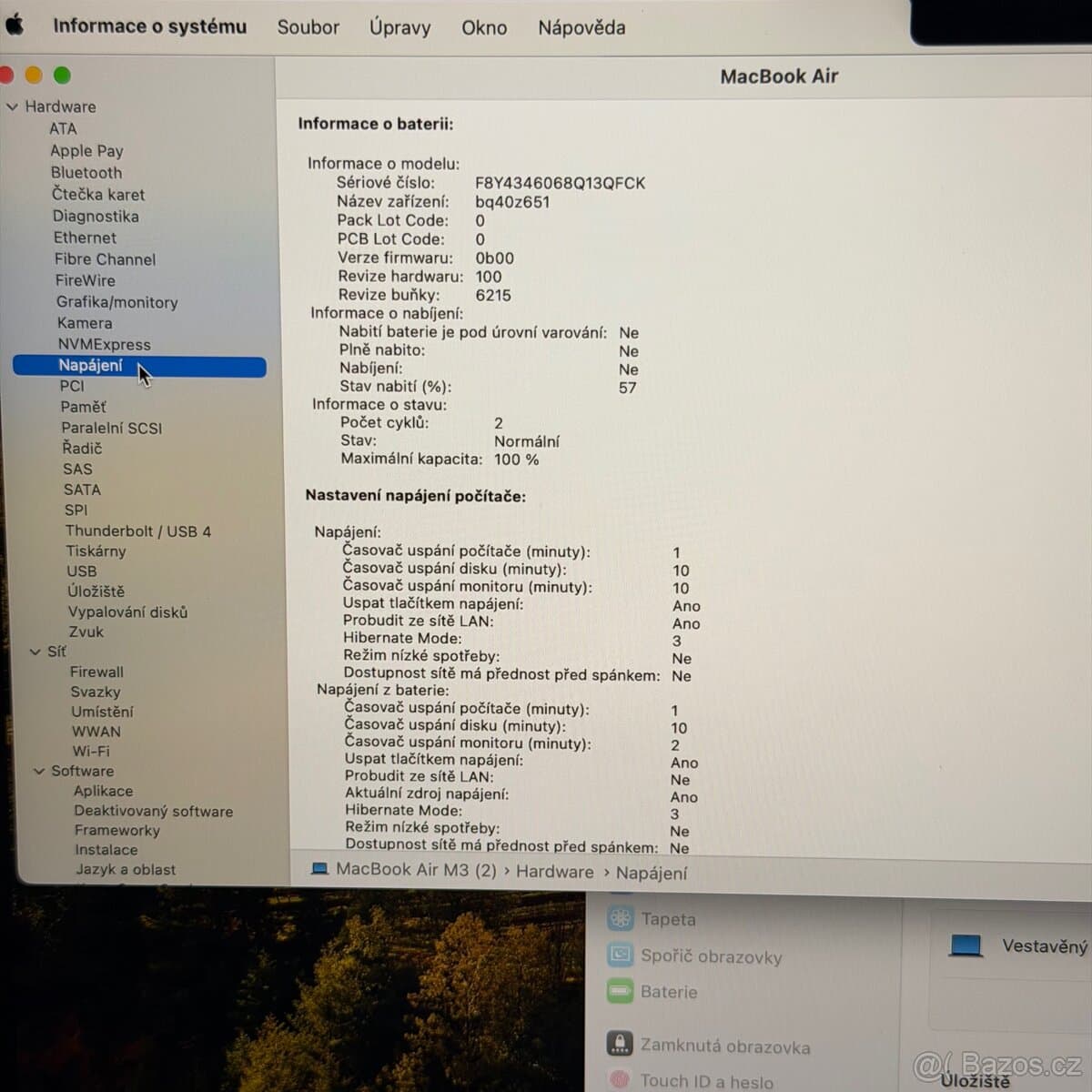This screenshot has height=1092, width=1092.
Task: Select Firewall under Síť
Action: [96, 672]
